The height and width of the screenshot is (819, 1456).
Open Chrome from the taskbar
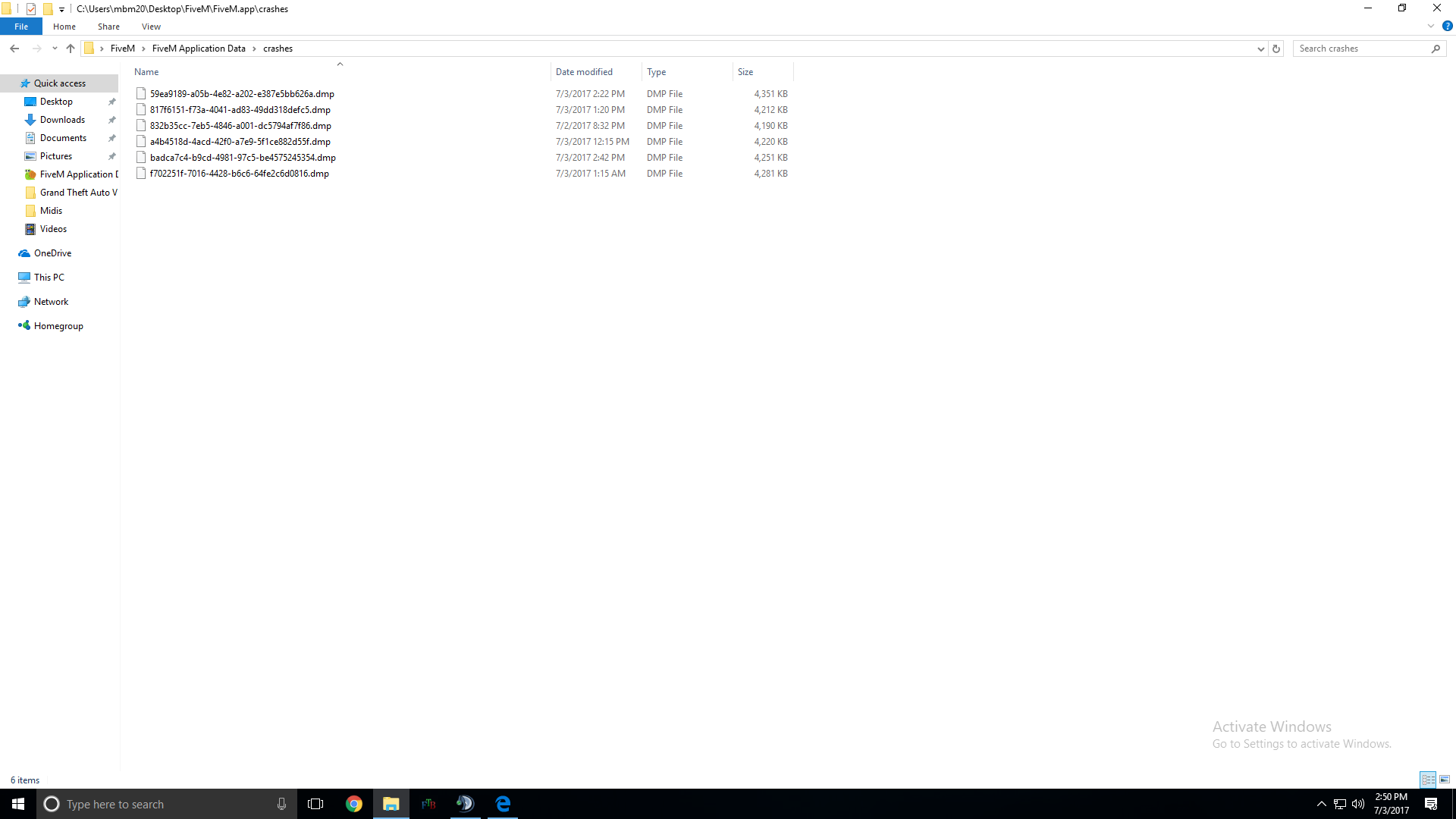354,804
